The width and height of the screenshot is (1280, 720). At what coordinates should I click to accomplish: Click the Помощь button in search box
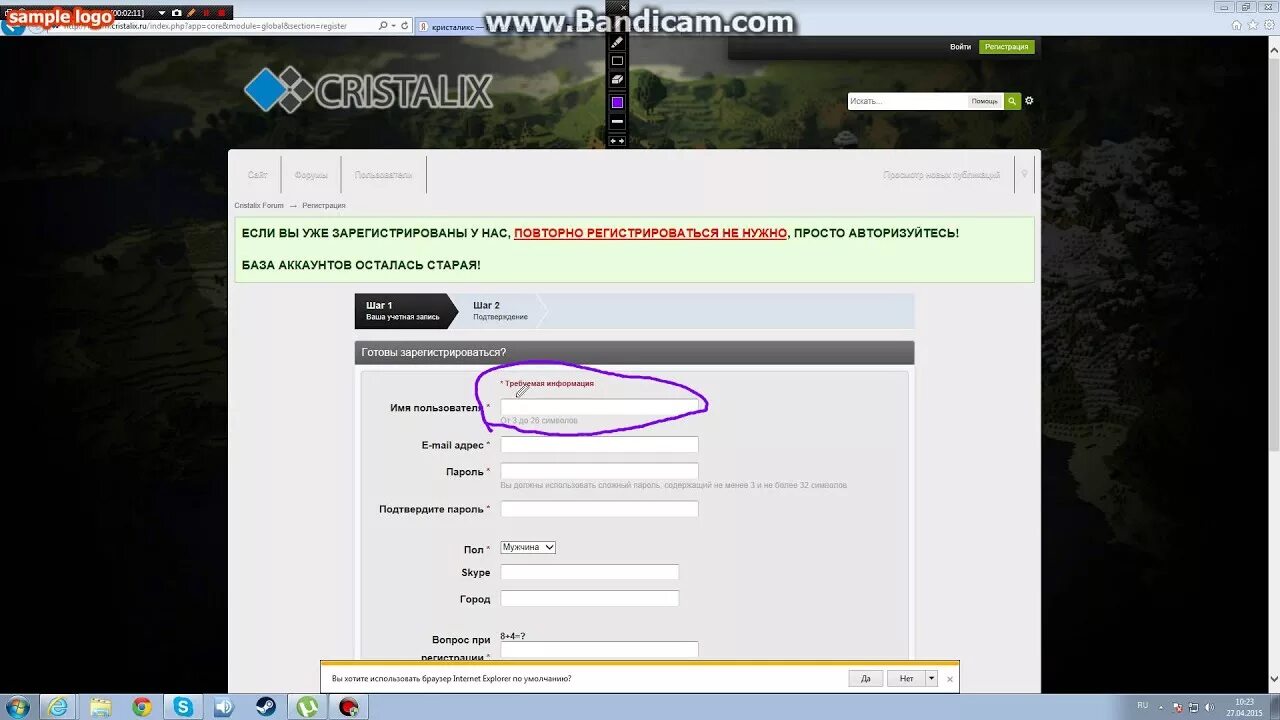[984, 101]
